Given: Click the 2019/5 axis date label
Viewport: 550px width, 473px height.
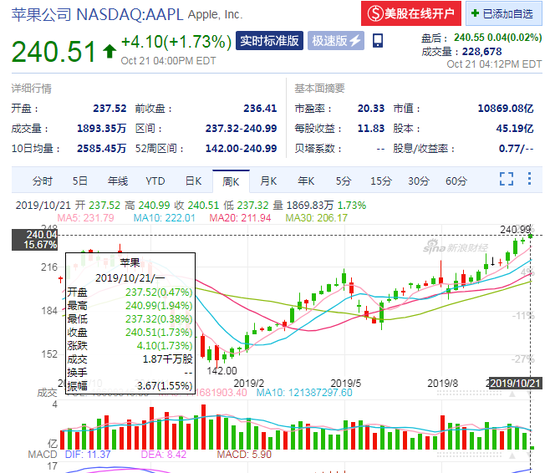Looking at the screenshot, I should click(x=346, y=383).
